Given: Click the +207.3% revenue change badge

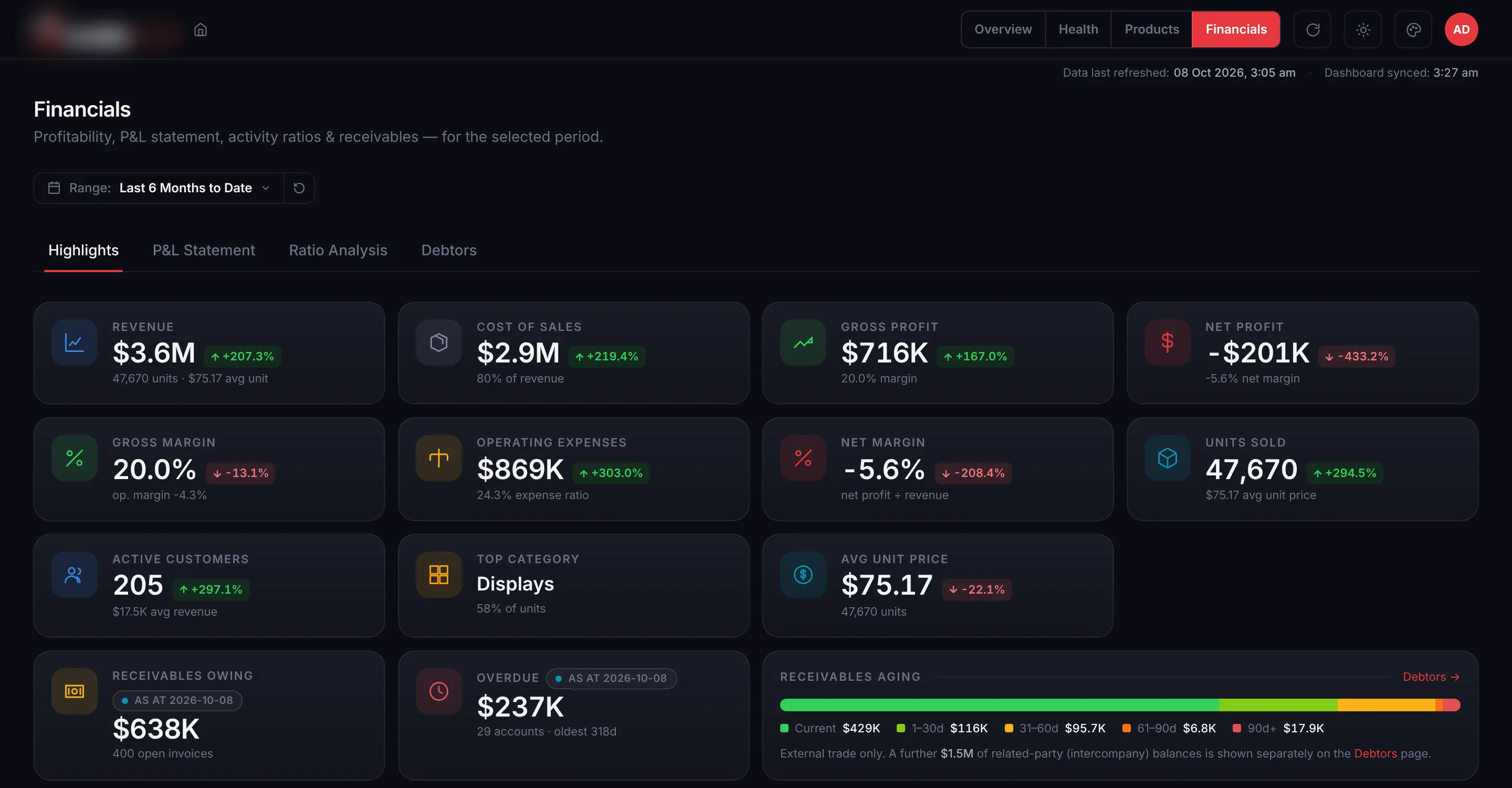Looking at the screenshot, I should point(243,356).
